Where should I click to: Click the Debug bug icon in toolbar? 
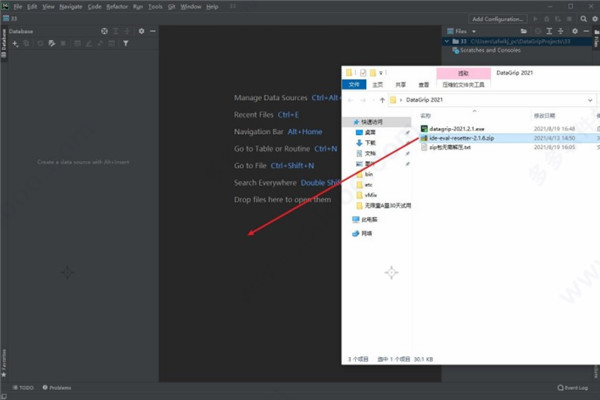pyautogui.click(x=547, y=19)
